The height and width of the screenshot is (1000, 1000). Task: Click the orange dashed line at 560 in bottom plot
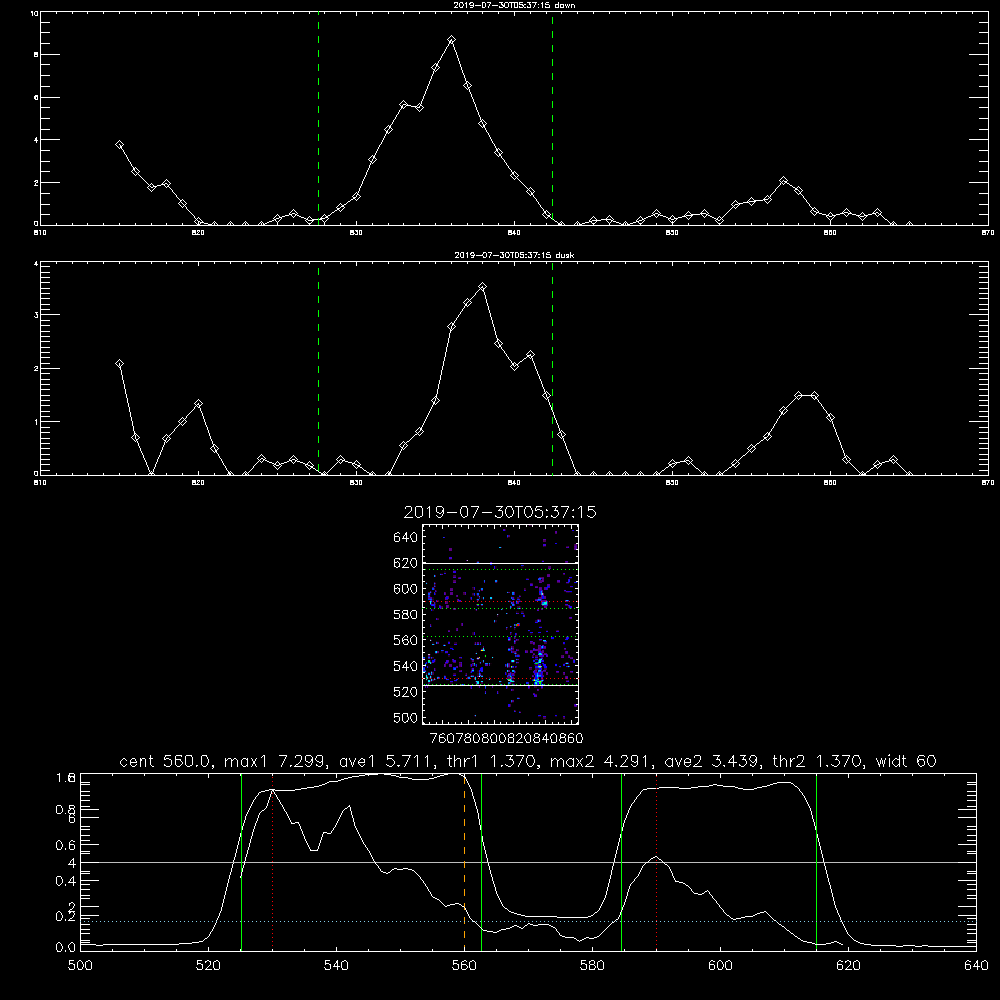tap(464, 862)
